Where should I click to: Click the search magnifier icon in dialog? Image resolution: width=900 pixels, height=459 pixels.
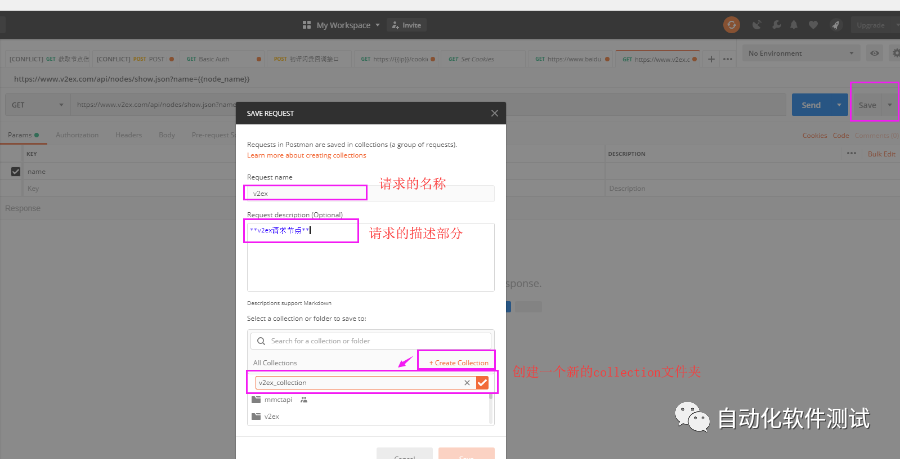tap(261, 341)
